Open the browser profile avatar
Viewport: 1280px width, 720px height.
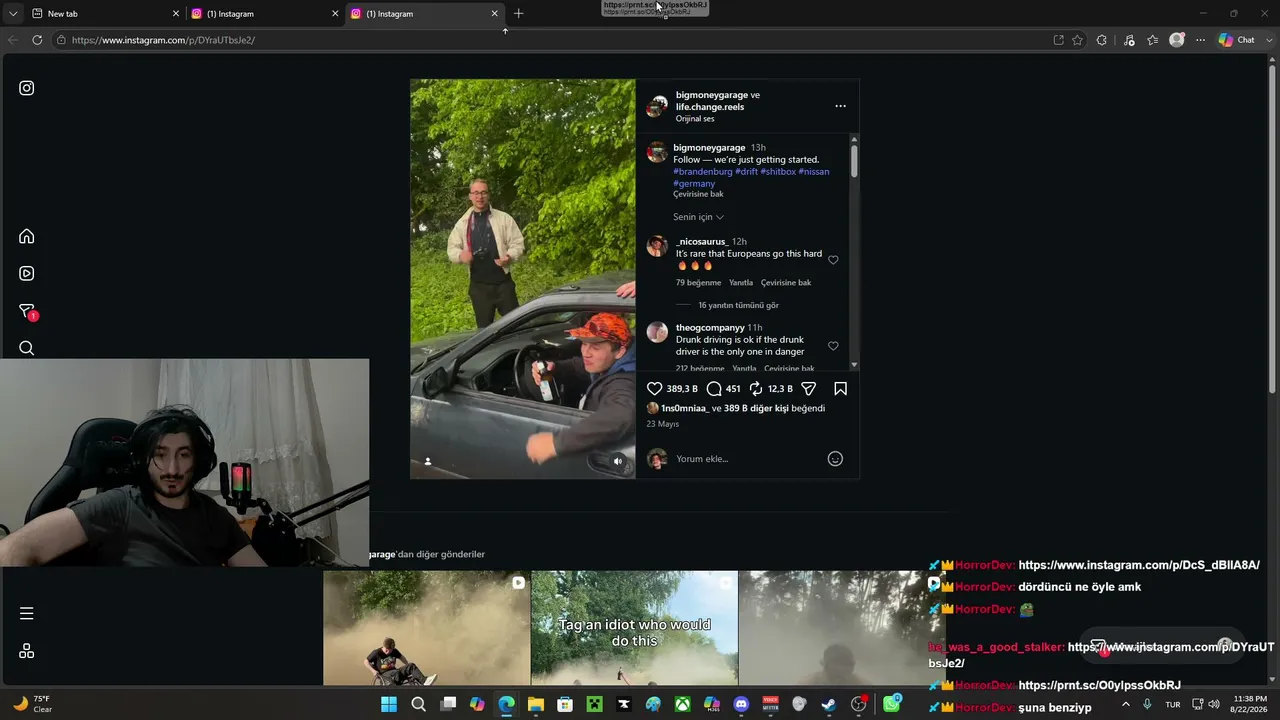click(x=1177, y=40)
